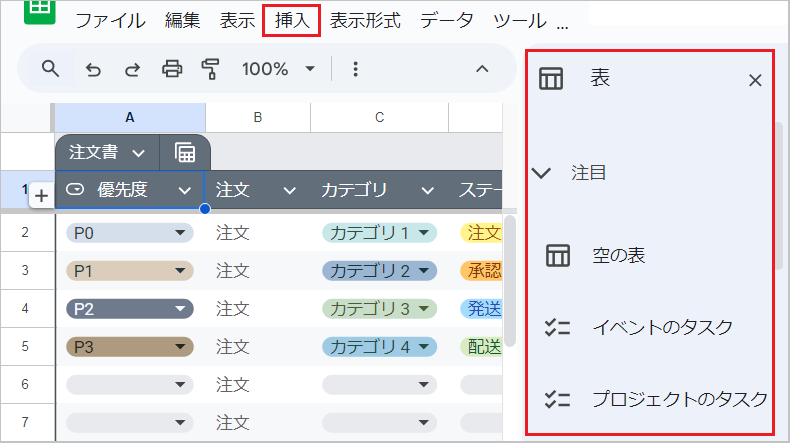Open the 表示形式 menu
Screen dimensions: 791x445
[365, 21]
